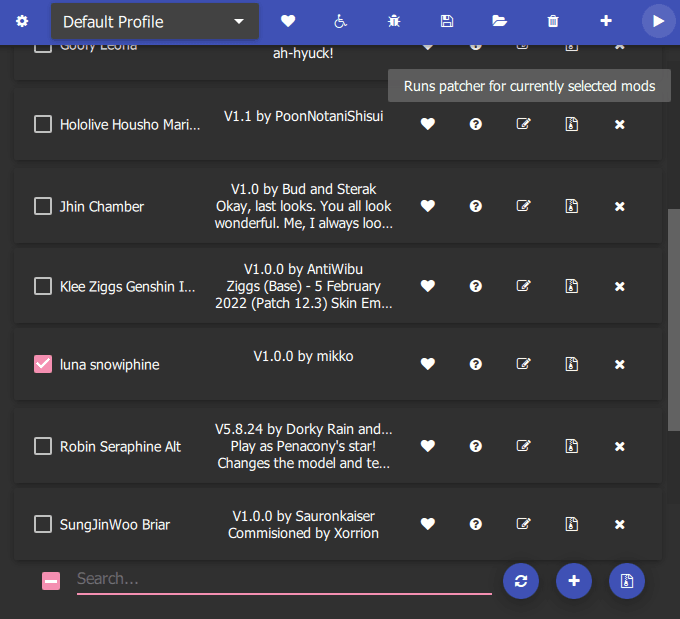Screen dimensions: 680x619
Task: Click the round plus button beside Search
Action: click(x=573, y=581)
